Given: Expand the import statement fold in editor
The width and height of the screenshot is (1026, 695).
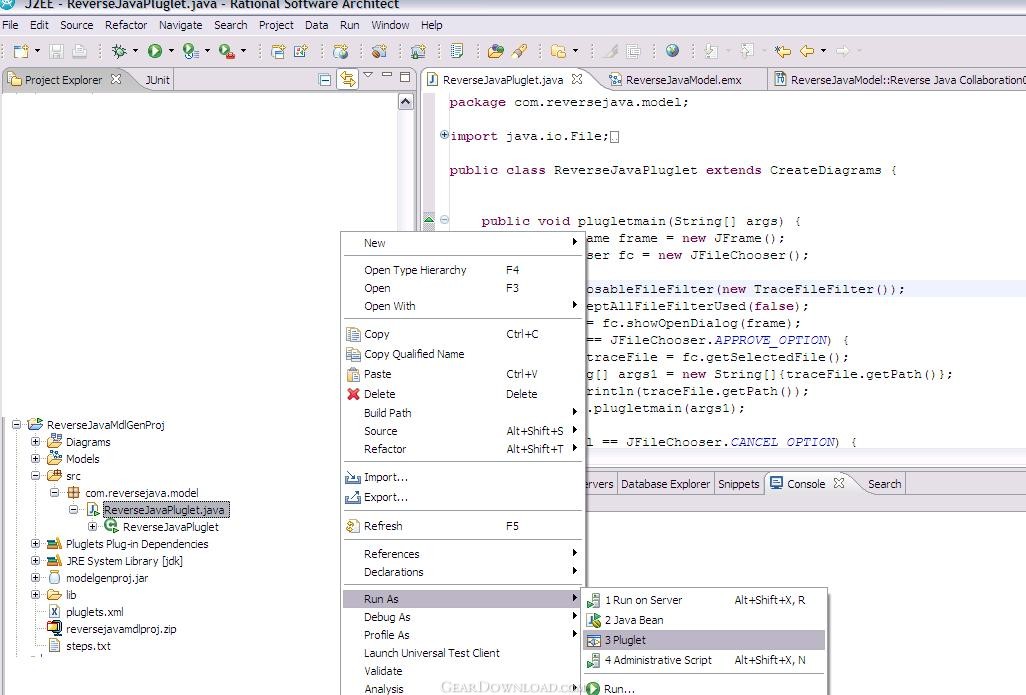Looking at the screenshot, I should [444, 135].
